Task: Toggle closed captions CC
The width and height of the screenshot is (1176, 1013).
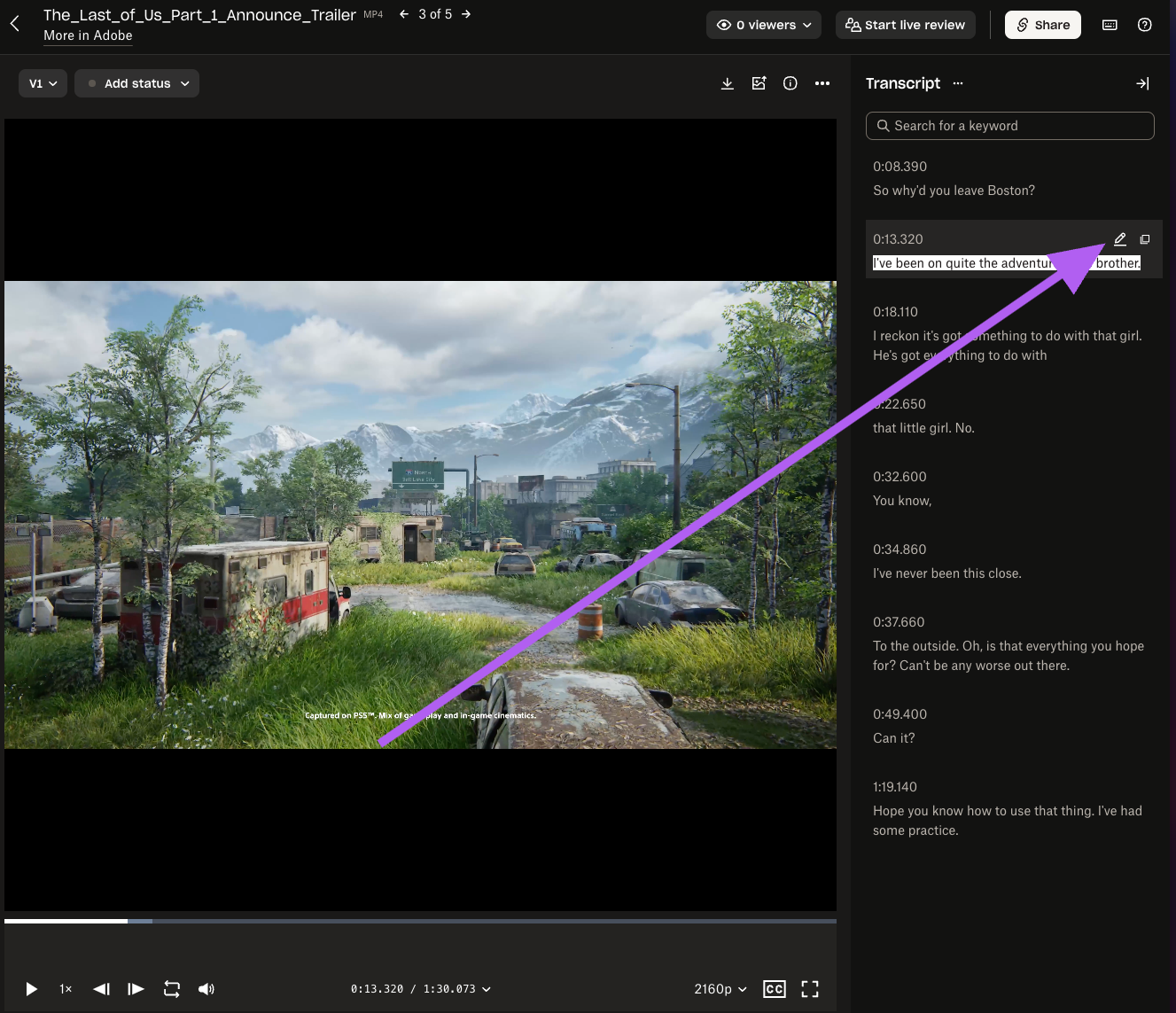Action: click(775, 989)
